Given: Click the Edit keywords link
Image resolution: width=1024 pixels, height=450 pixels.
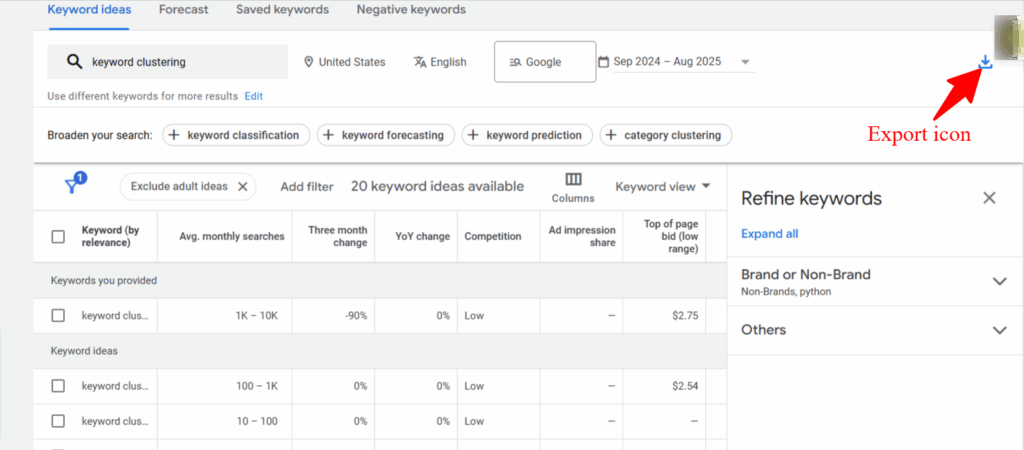Looking at the screenshot, I should (254, 96).
